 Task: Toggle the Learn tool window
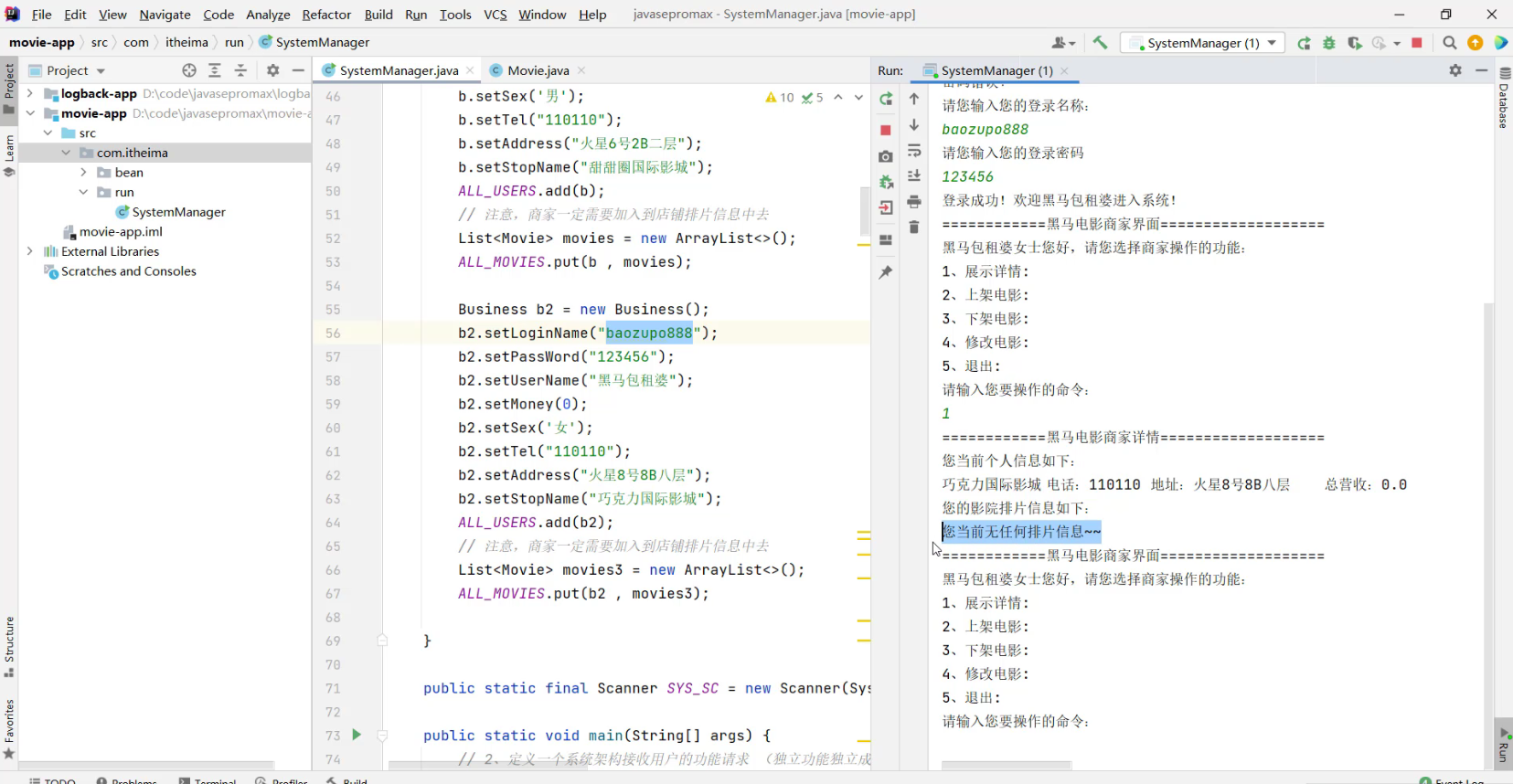[x=9, y=155]
